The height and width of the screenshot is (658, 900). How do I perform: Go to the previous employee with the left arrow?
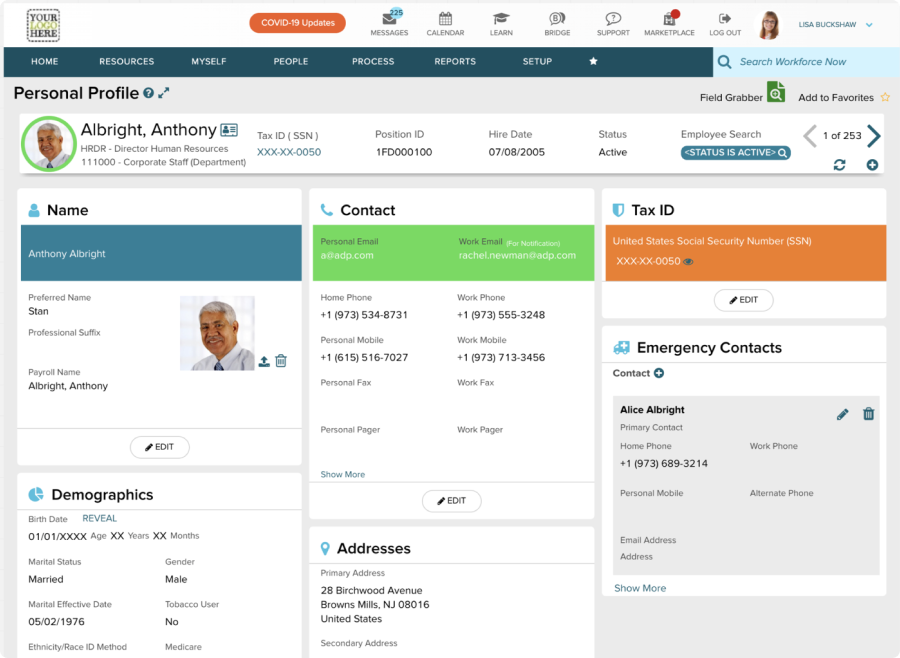(x=810, y=136)
